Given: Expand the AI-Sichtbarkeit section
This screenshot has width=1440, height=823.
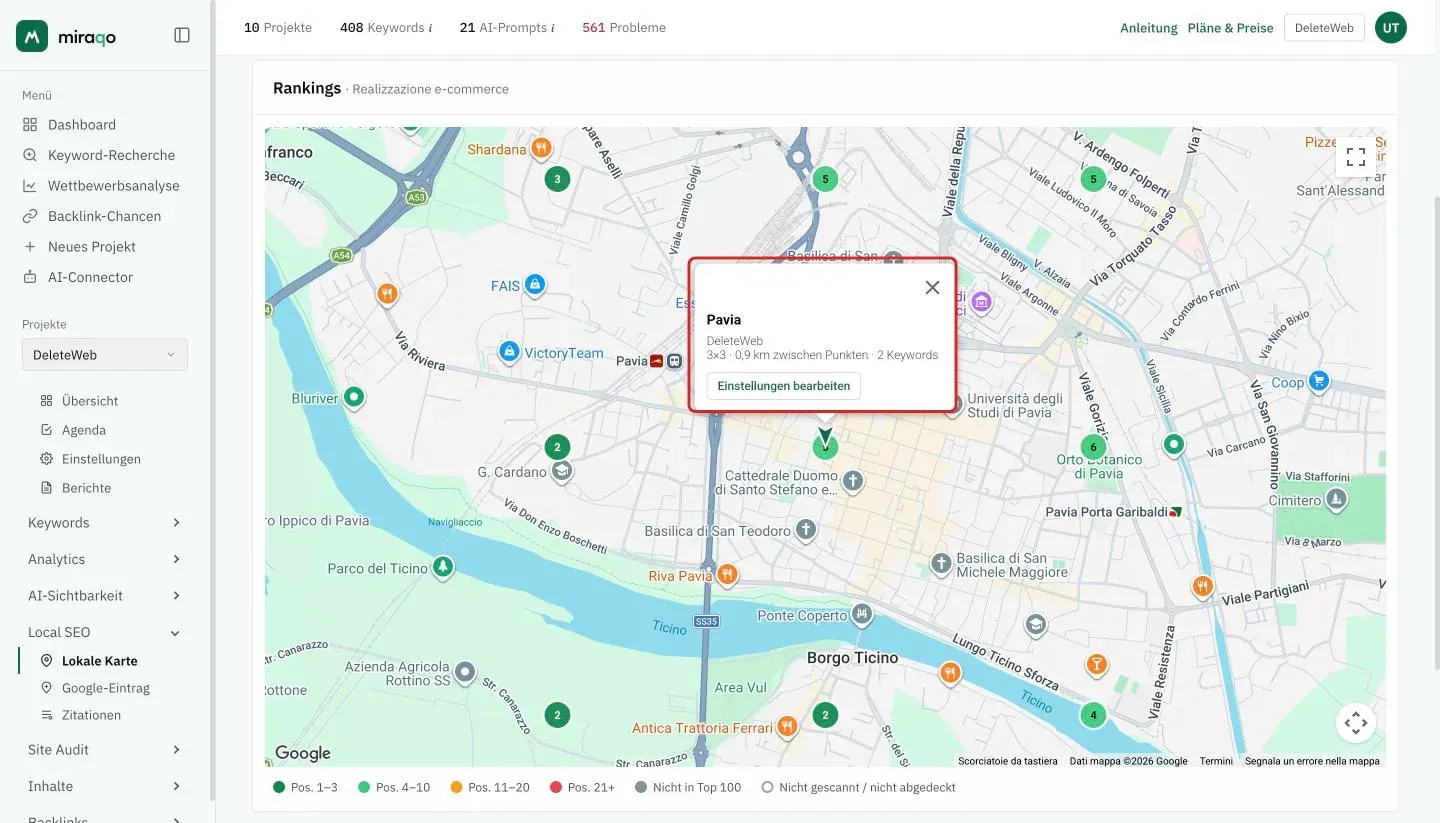Looking at the screenshot, I should tap(105, 596).
